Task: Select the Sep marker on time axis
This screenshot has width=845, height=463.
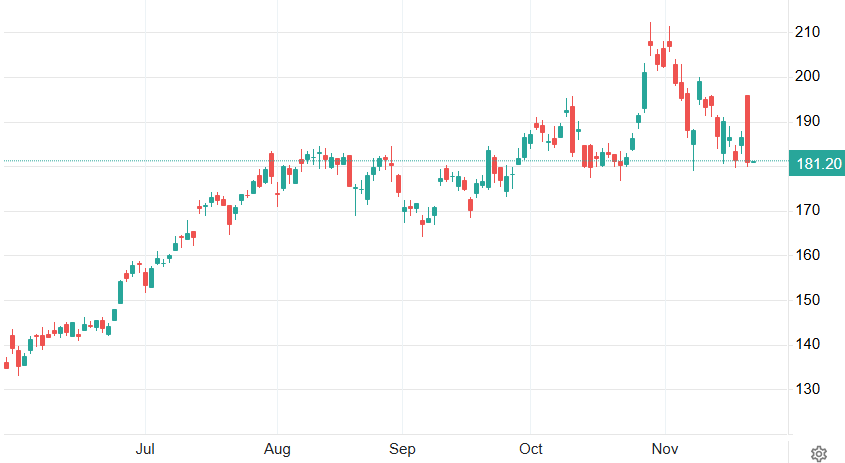Action: point(401,449)
